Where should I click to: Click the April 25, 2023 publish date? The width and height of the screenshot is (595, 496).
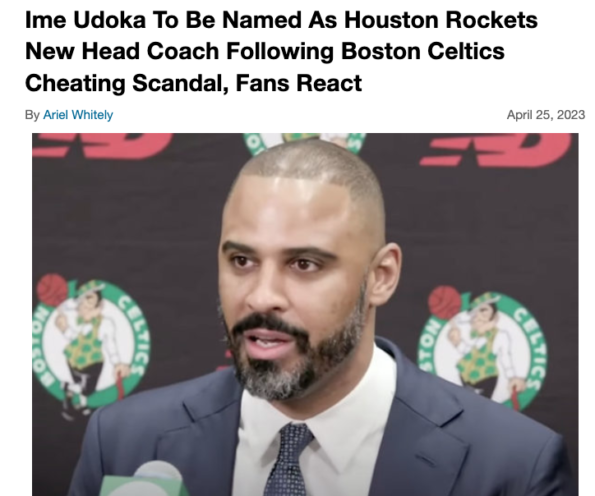(546, 115)
